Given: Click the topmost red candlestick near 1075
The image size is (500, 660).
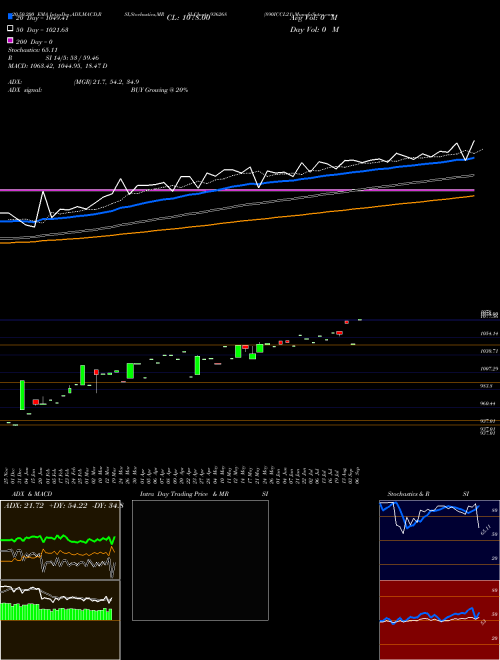Looking at the screenshot, I should pyautogui.click(x=347, y=322).
